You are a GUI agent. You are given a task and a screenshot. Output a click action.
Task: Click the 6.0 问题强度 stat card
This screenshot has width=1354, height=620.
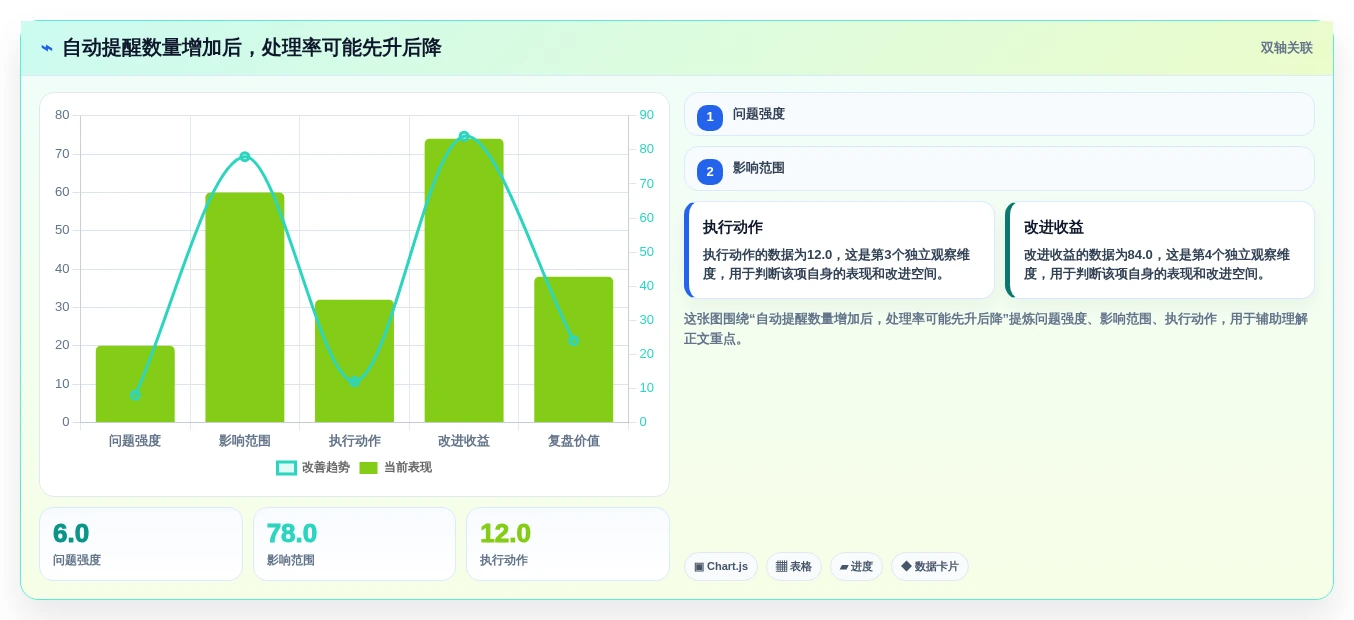tap(141, 544)
